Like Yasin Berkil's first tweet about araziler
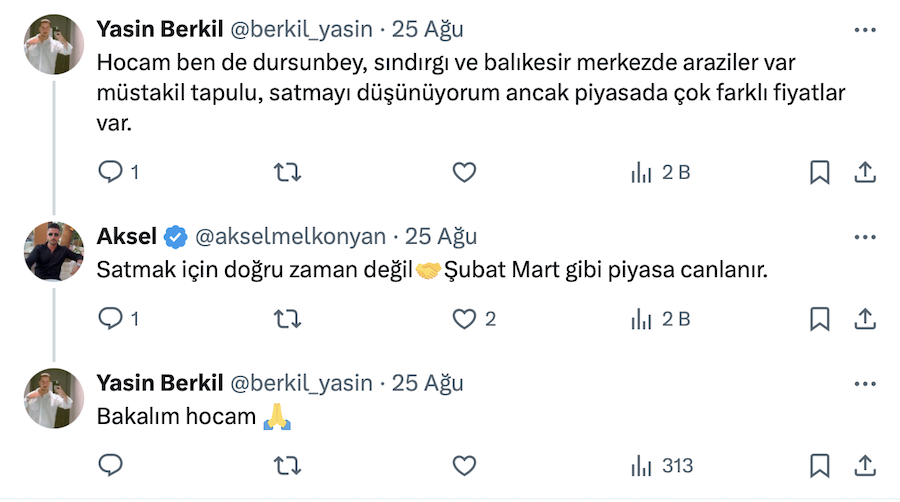The image size is (900, 502). click(x=464, y=173)
